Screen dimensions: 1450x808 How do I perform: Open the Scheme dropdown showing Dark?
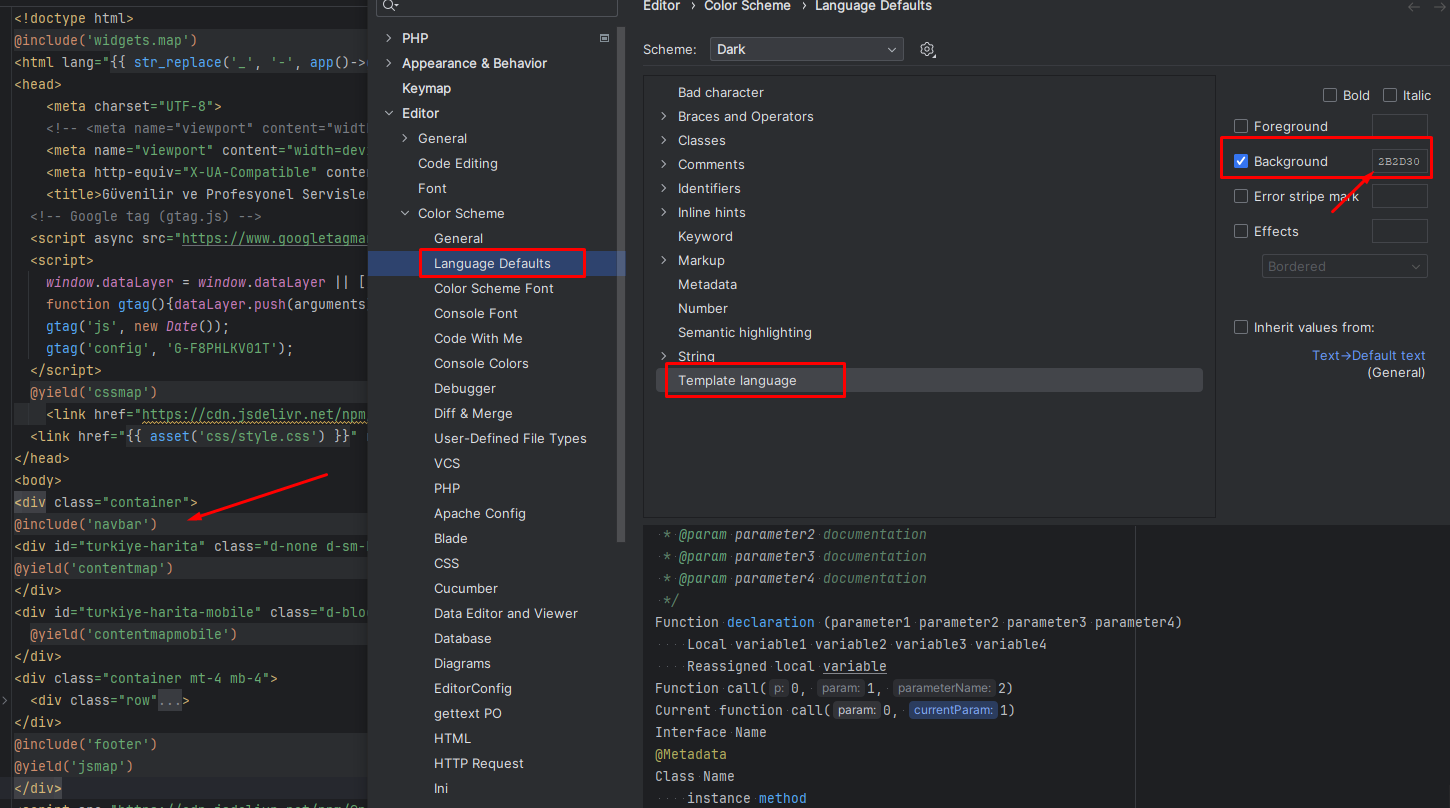click(806, 49)
